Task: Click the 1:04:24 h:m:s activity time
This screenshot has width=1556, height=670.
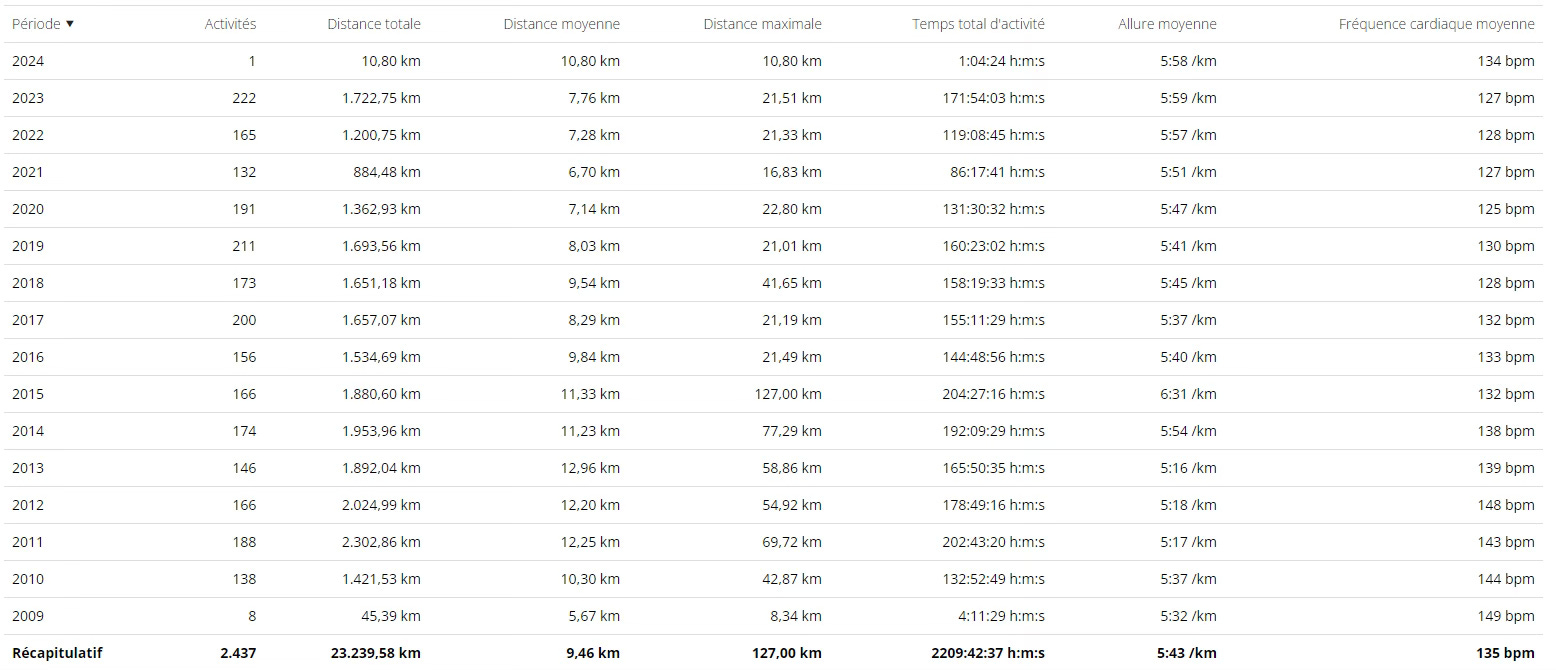Action: (x=1001, y=61)
